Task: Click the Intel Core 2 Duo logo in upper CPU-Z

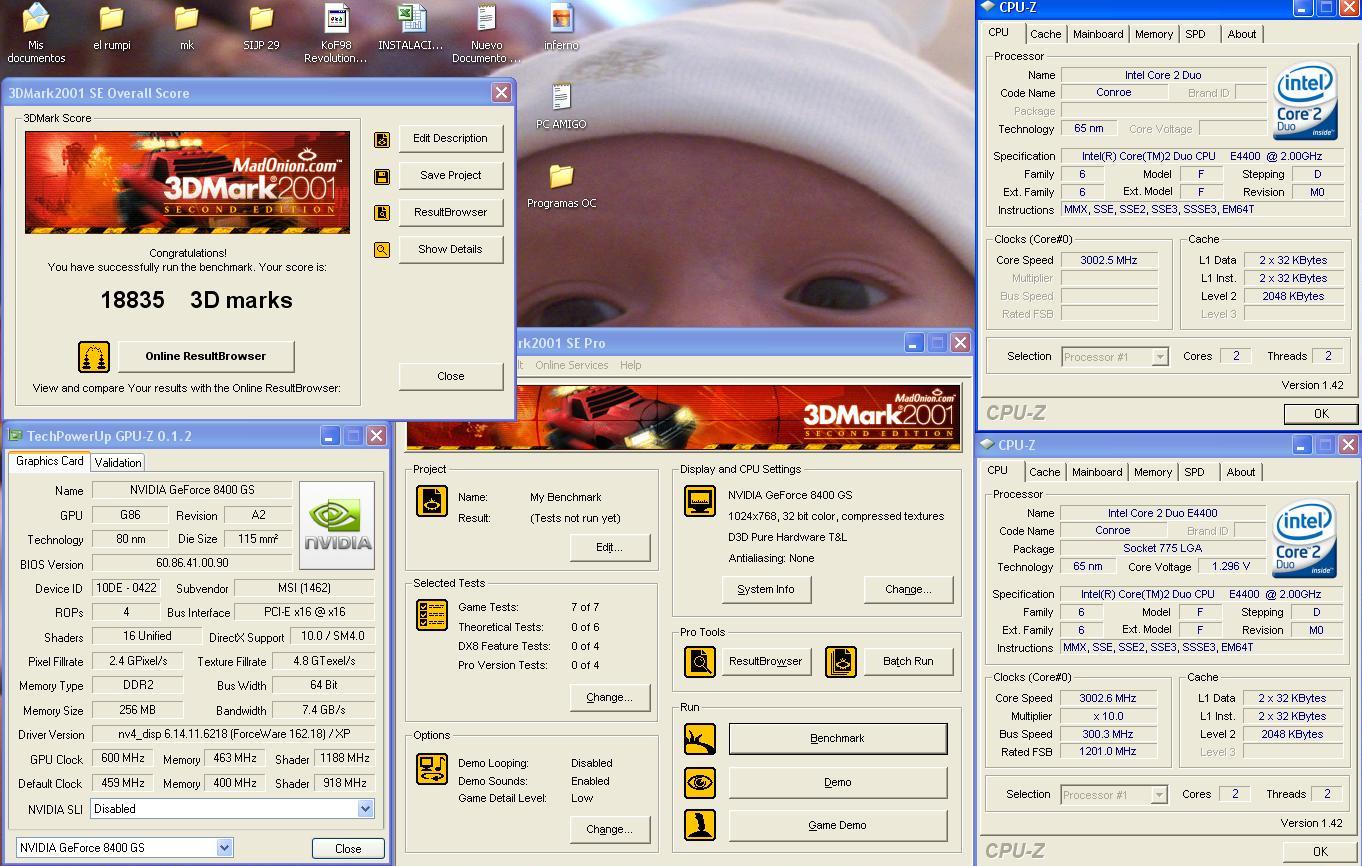Action: [x=1305, y=103]
